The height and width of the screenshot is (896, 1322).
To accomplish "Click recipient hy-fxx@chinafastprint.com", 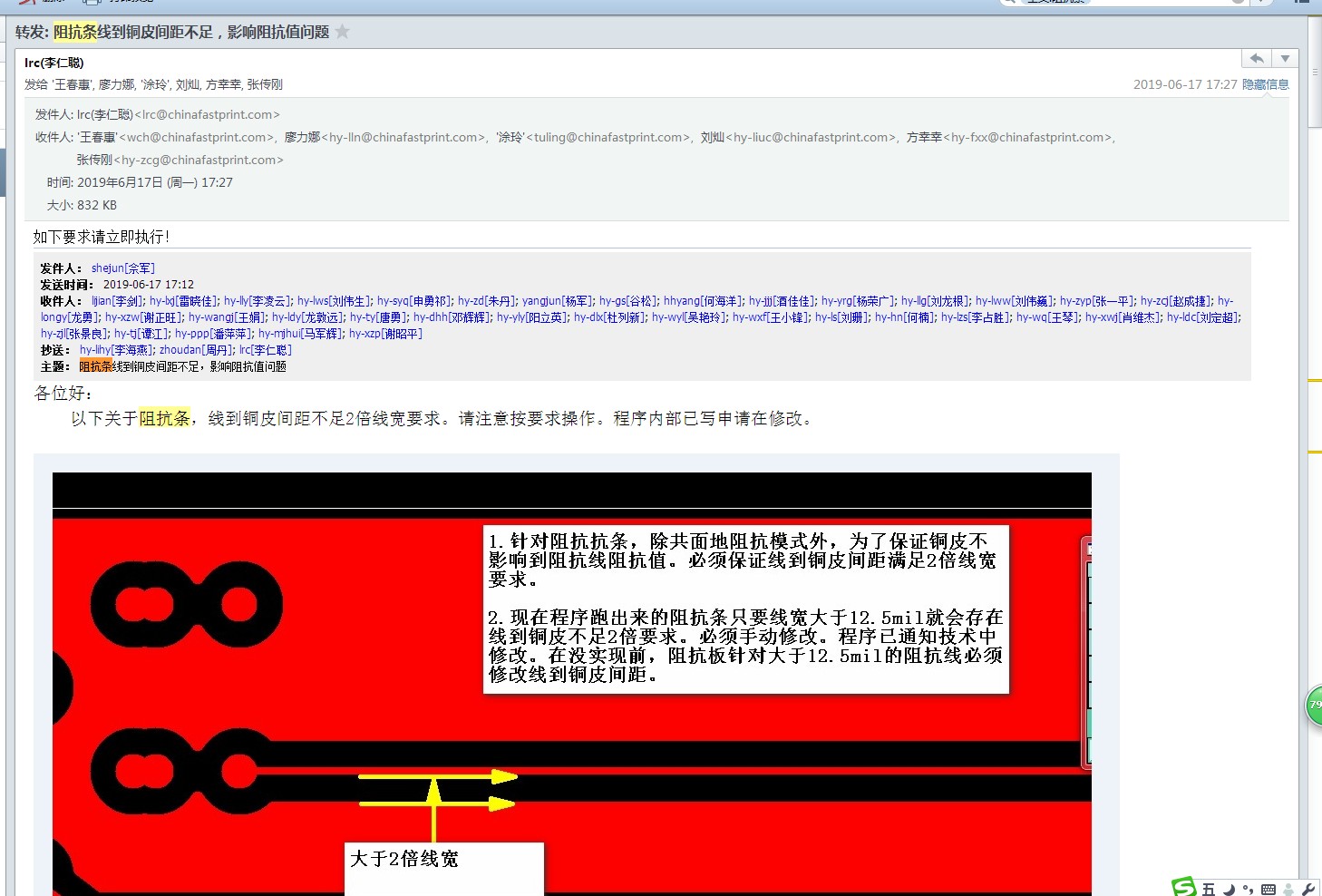I will pyautogui.click(x=1027, y=137).
